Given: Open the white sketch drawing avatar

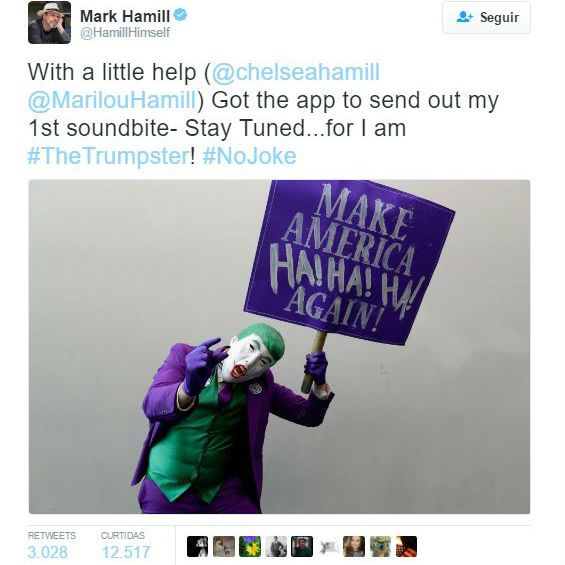Looking at the screenshot, I should [328, 546].
